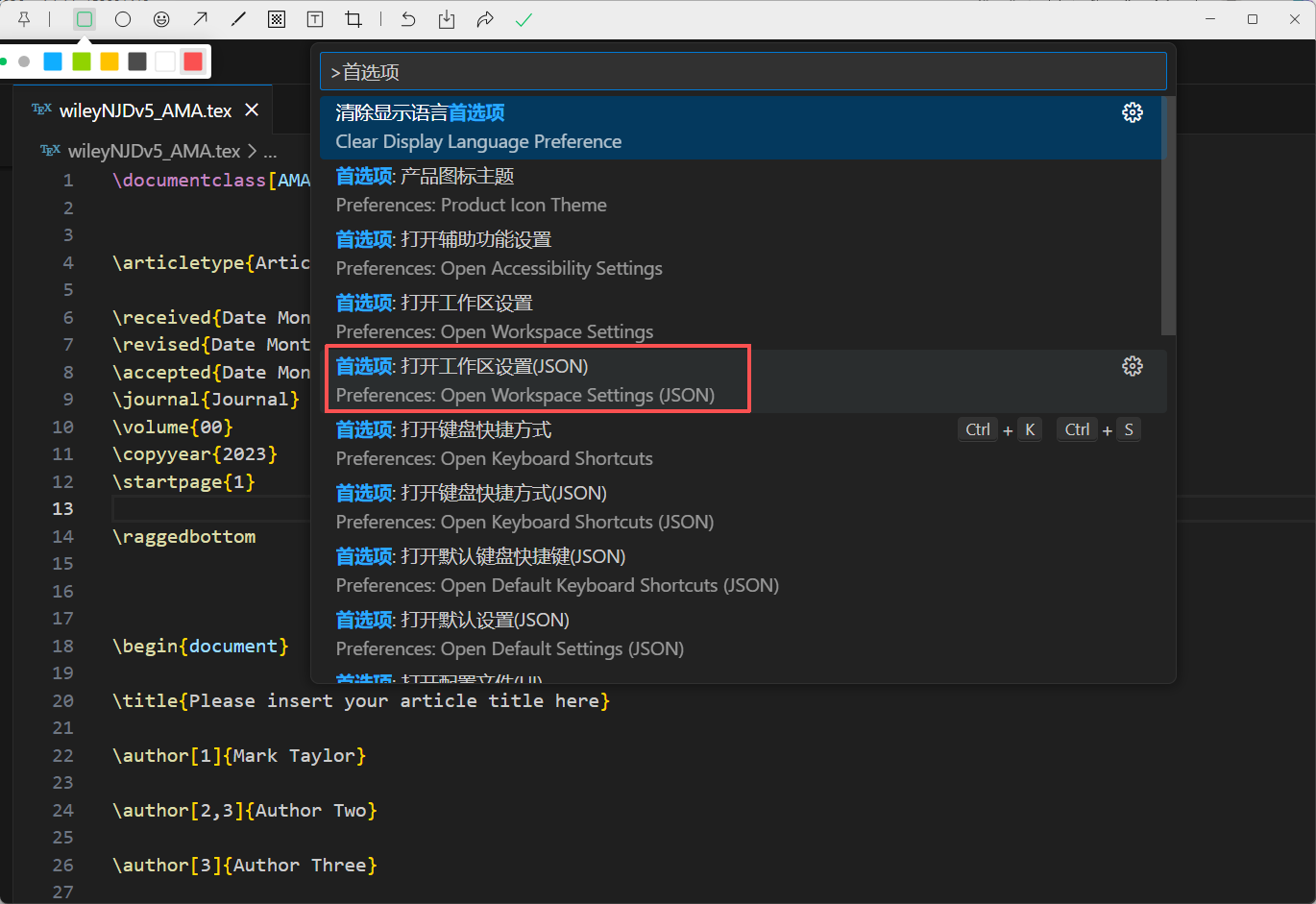Click the \begin{document} code line
The image size is (1316, 904).
[x=201, y=647]
